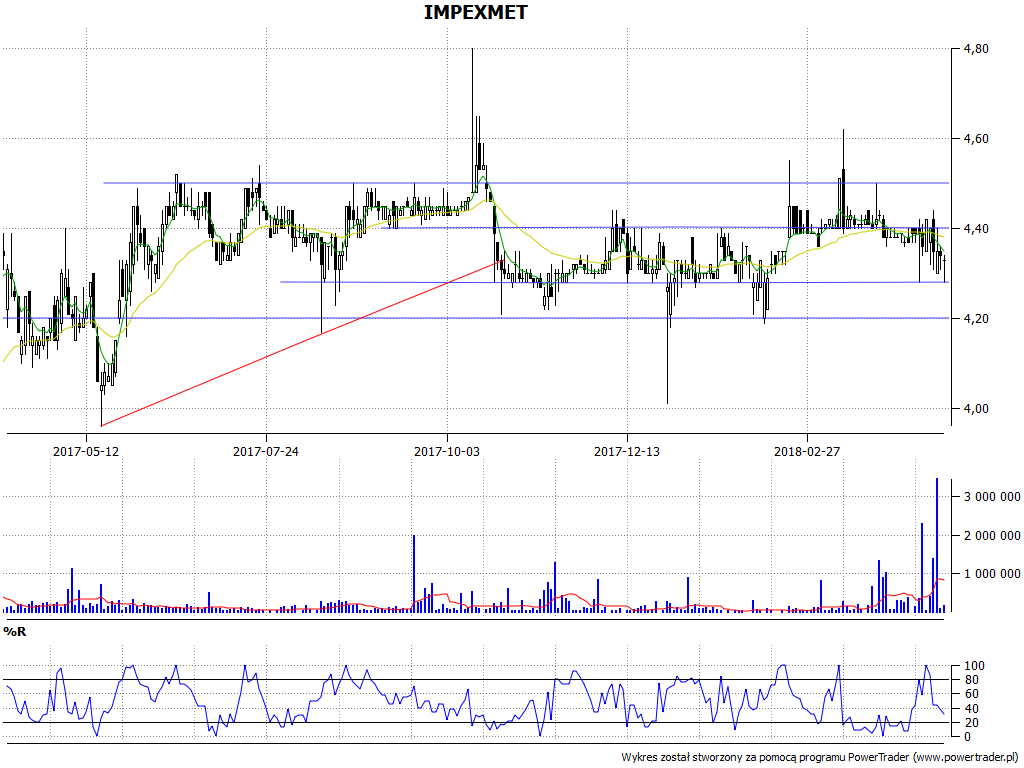Viewport: 1024px width, 768px height.
Task: Click the red rising trend line
Action: (302, 343)
